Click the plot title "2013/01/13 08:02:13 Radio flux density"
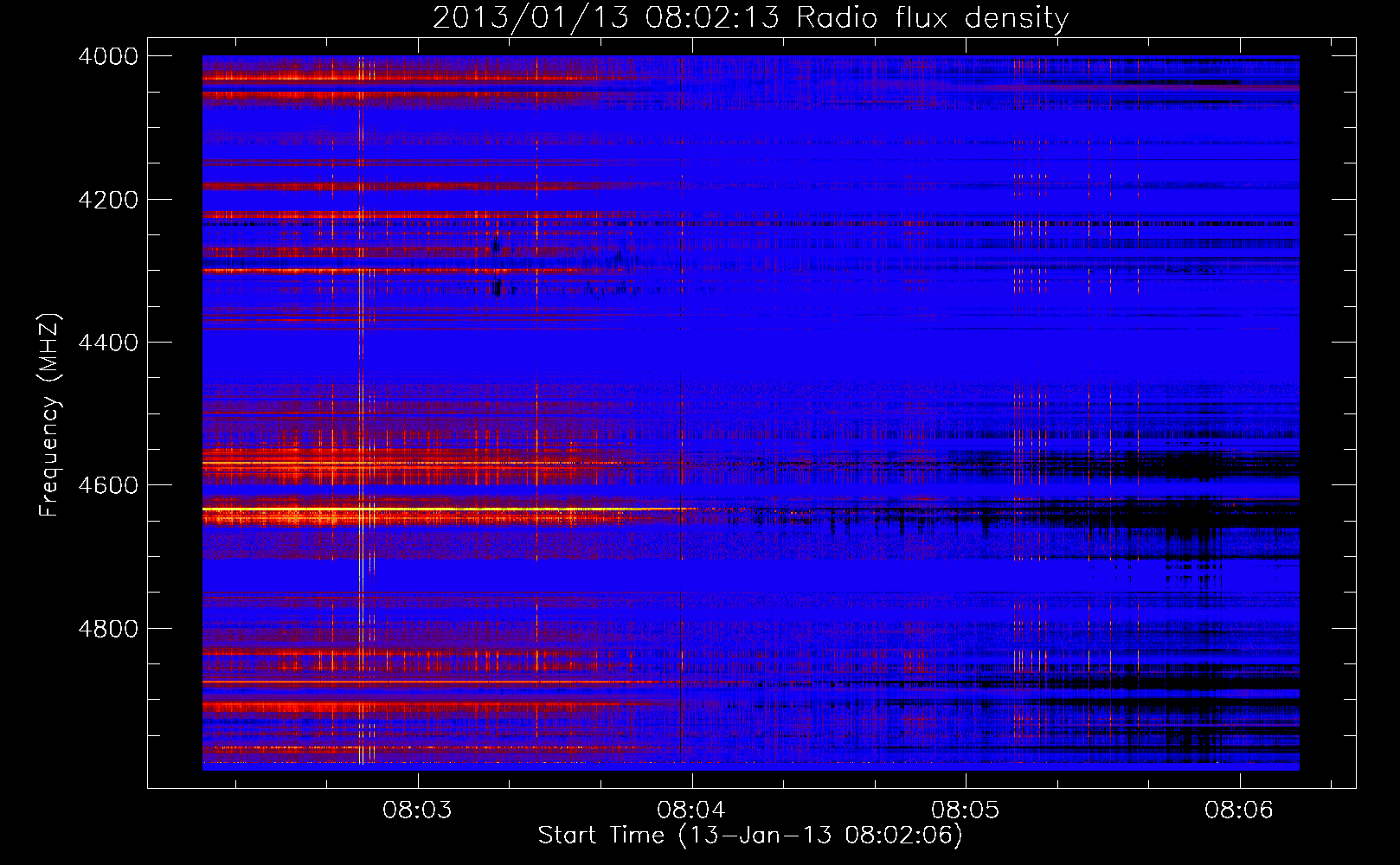1400x865 pixels. 750,17
